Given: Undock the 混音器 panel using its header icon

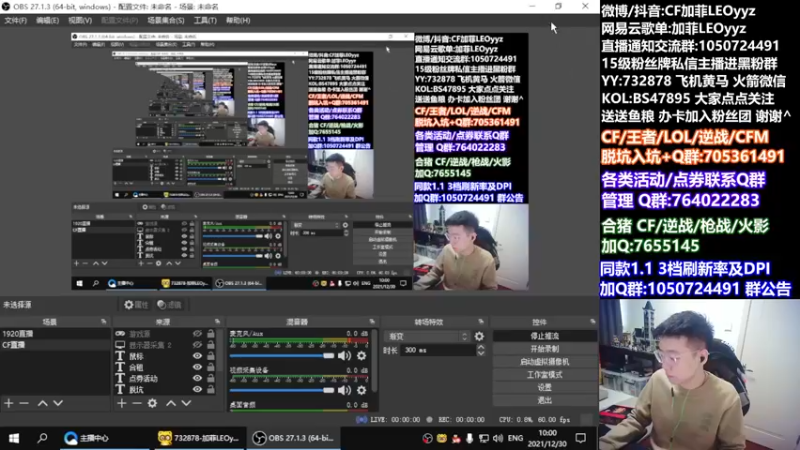Looking at the screenshot, I should [x=372, y=321].
